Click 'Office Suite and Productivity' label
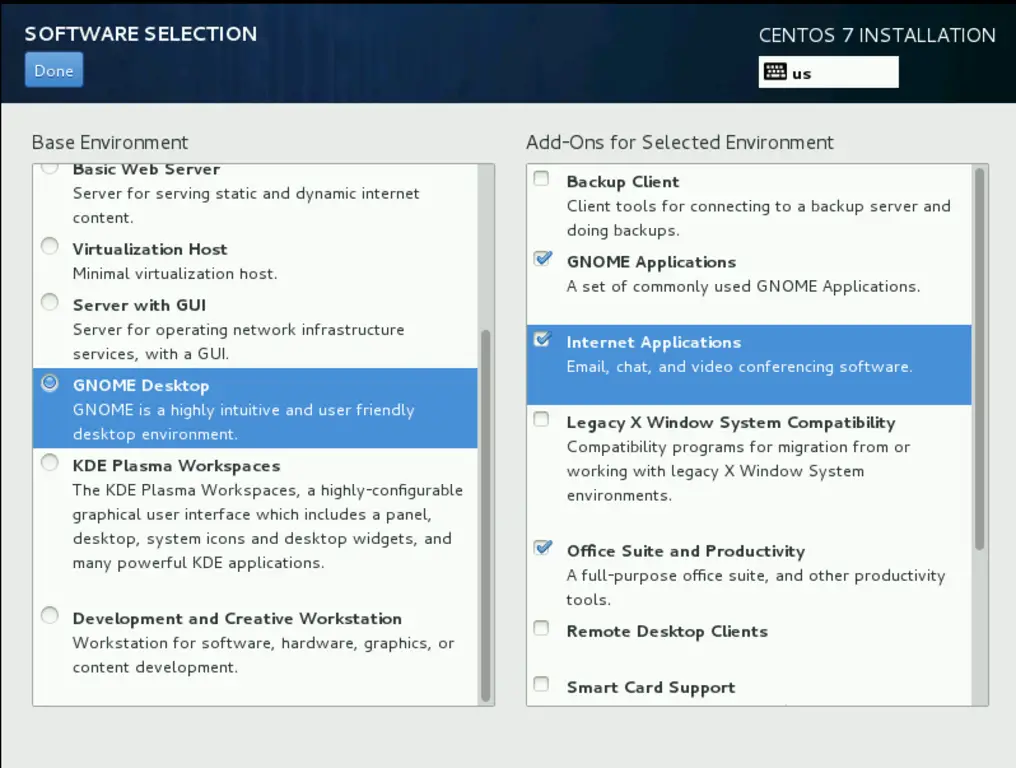Screen dimensions: 1016x768 pyautogui.click(x=686, y=551)
